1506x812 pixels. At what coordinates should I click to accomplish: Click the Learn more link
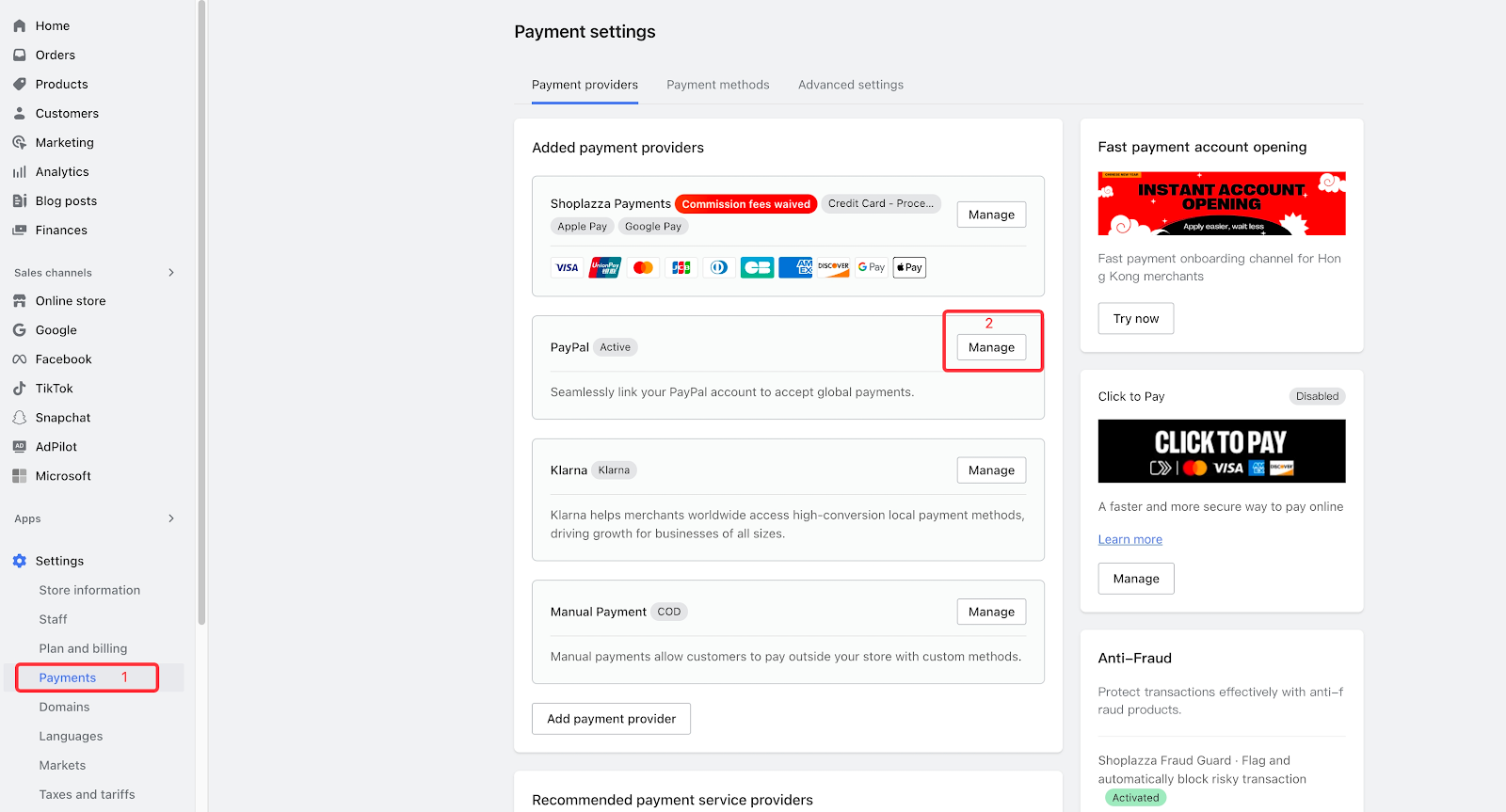point(1129,539)
